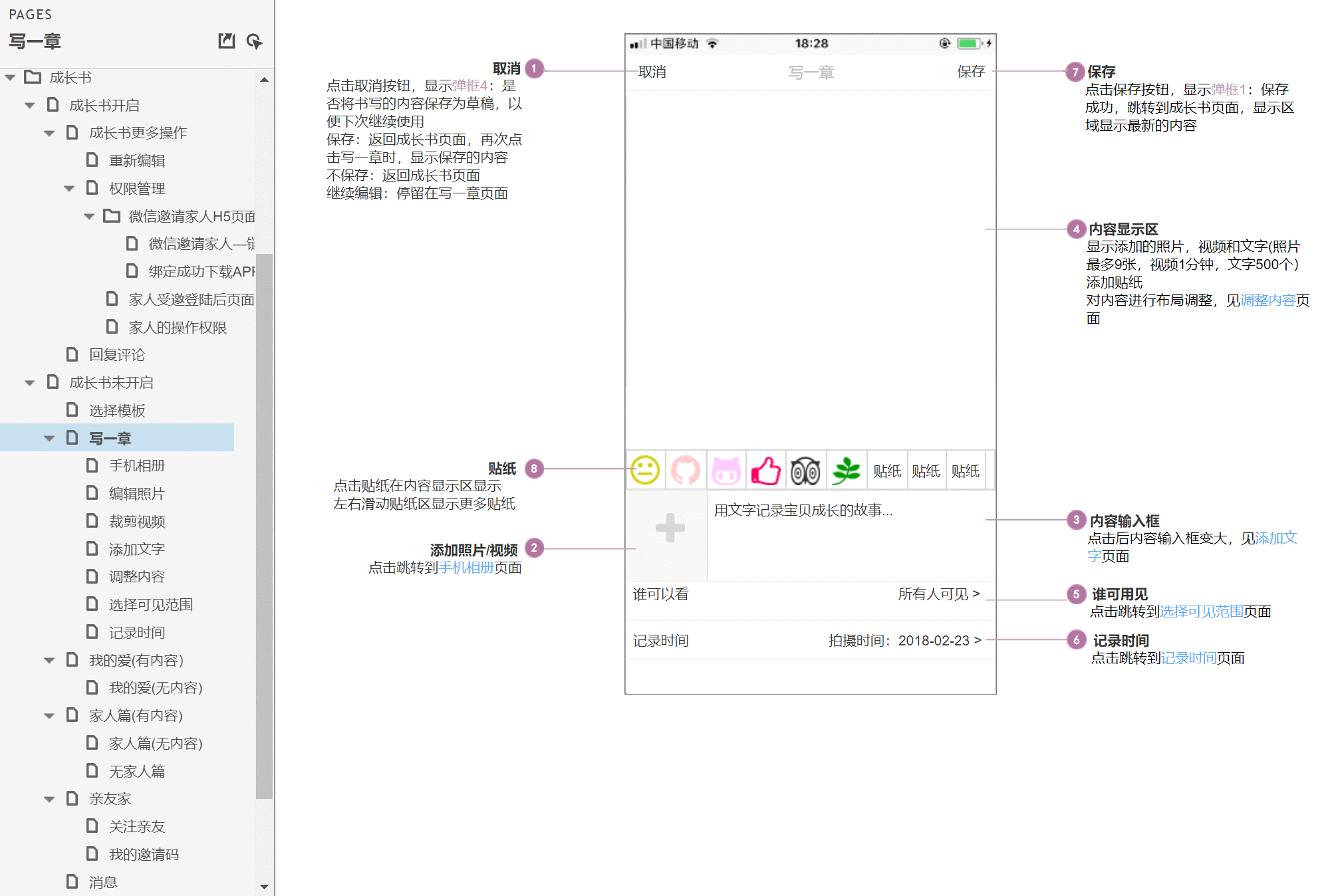Click the export/open-in-new-window icon in Pages header
Viewport: 1334px width, 896px height.
pyautogui.click(x=227, y=41)
